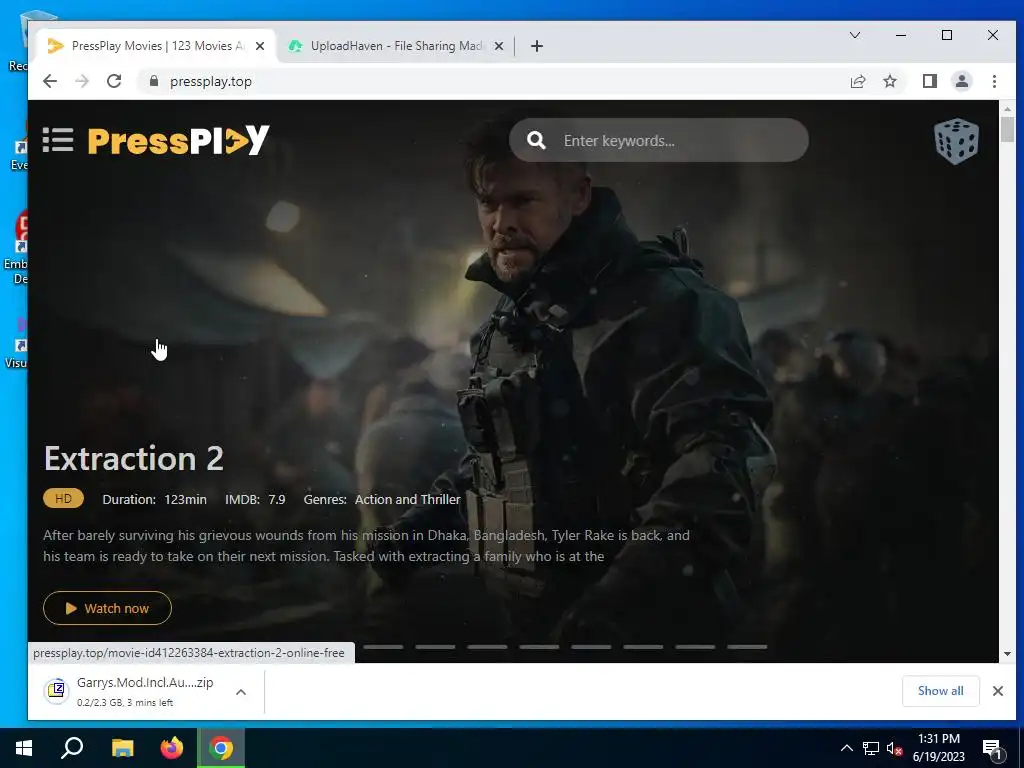
Task: Click the Action and Thriller genres text
Action: [408, 500]
